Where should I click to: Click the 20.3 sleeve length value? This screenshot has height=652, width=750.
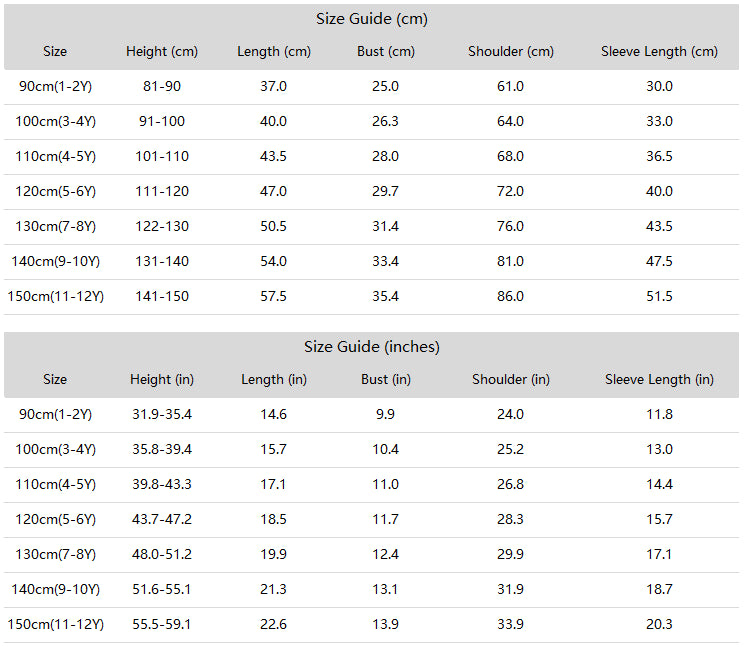[x=659, y=625]
